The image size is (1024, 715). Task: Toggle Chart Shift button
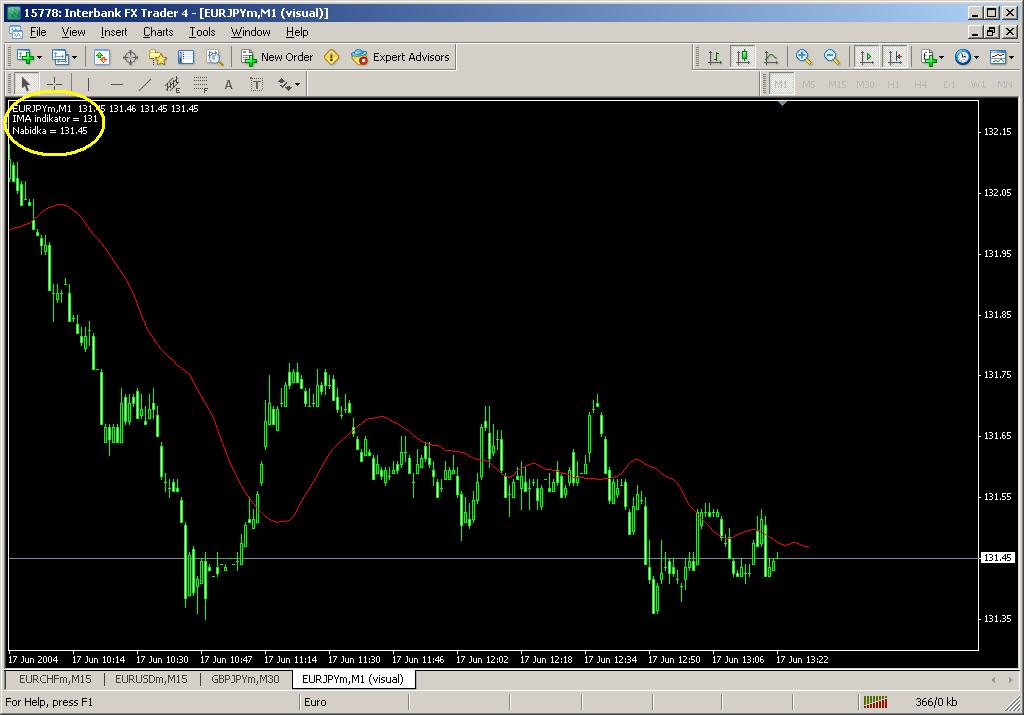[x=895, y=57]
